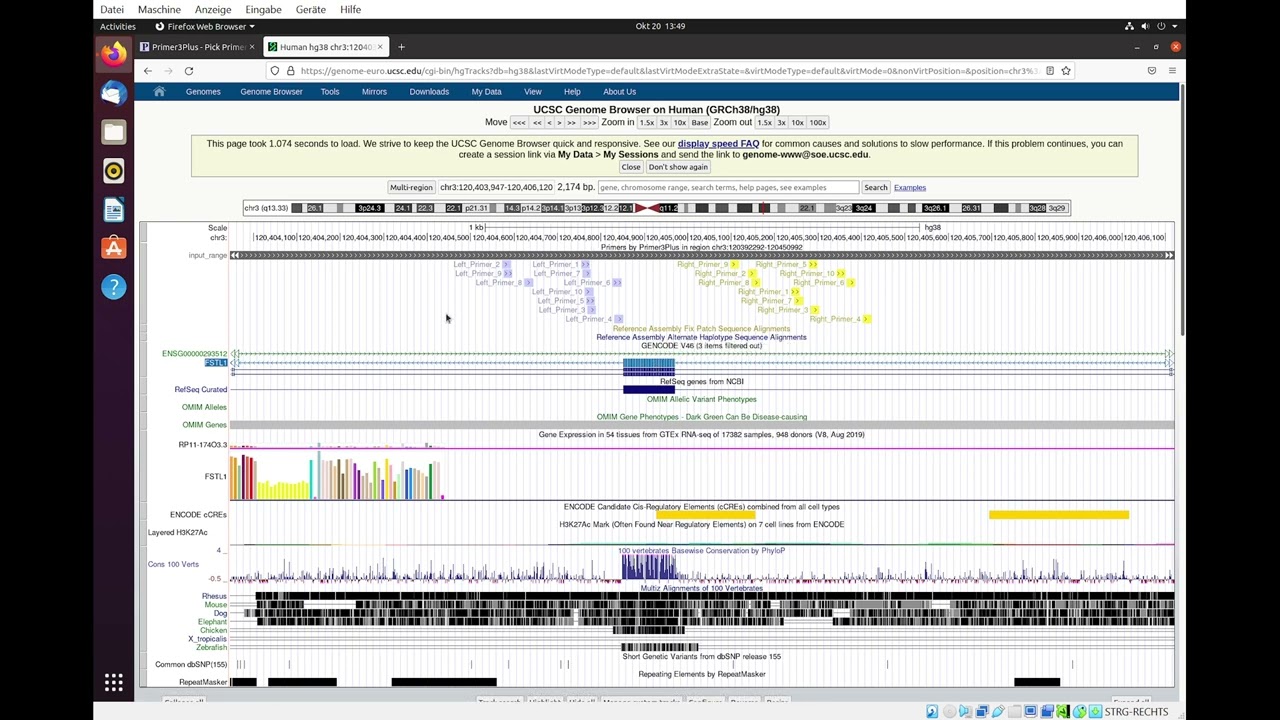Open the Firefox hamburger menu

pyautogui.click(x=1172, y=71)
